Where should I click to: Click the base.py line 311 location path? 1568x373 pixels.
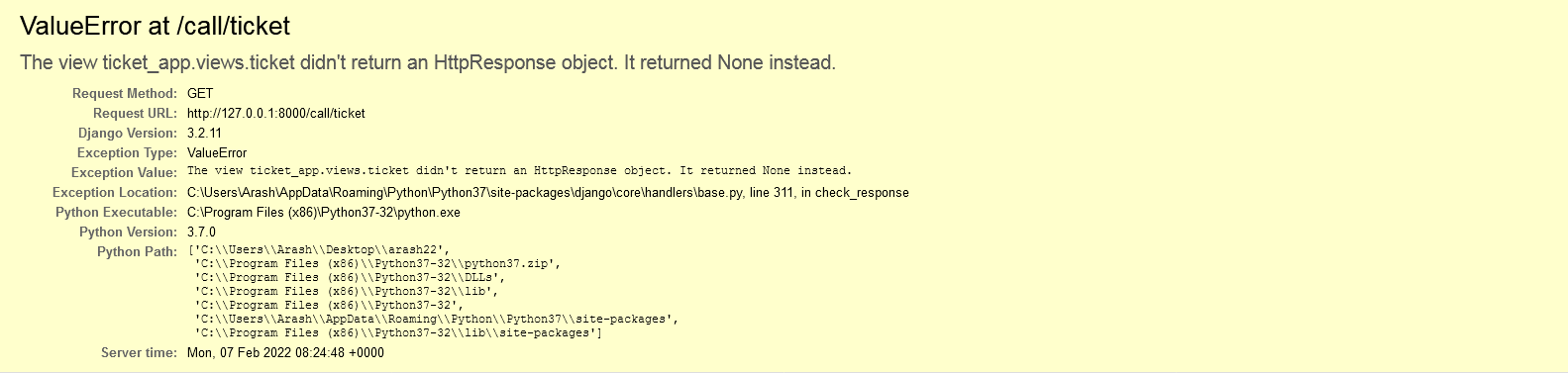click(x=548, y=193)
